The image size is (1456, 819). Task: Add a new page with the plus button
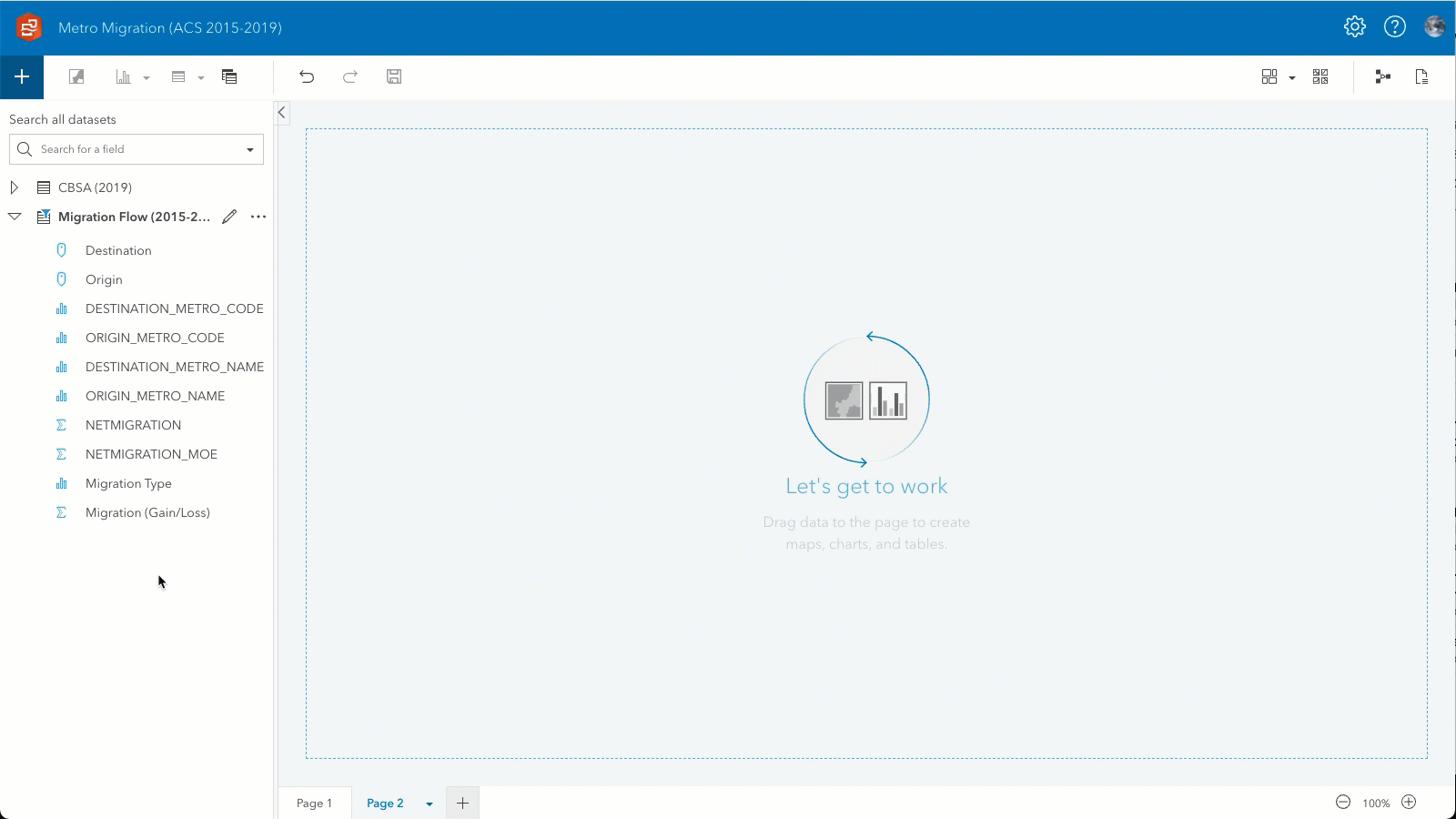point(462,803)
